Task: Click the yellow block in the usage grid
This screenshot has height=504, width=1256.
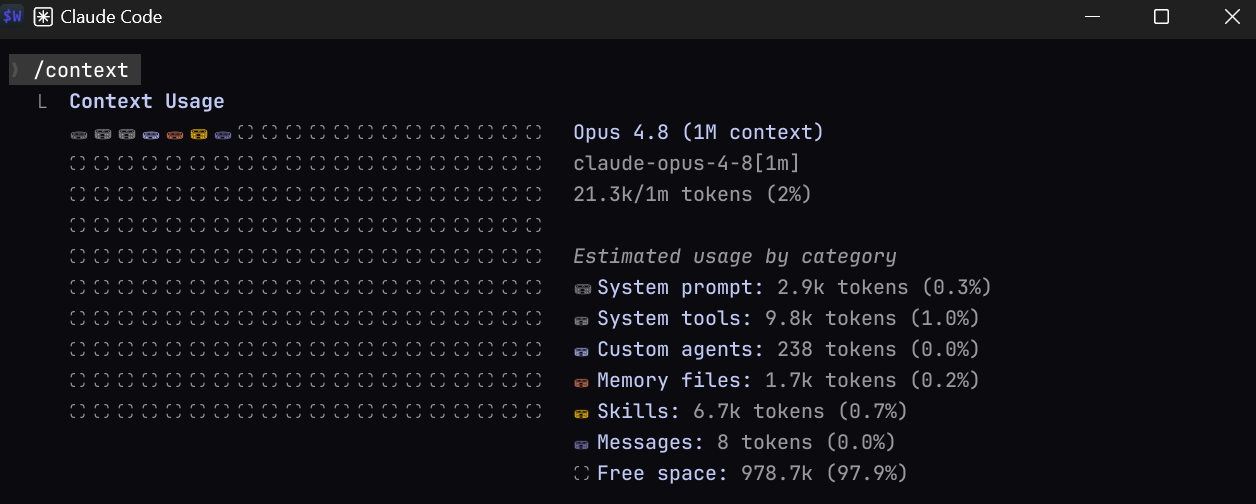Action: coord(199,134)
